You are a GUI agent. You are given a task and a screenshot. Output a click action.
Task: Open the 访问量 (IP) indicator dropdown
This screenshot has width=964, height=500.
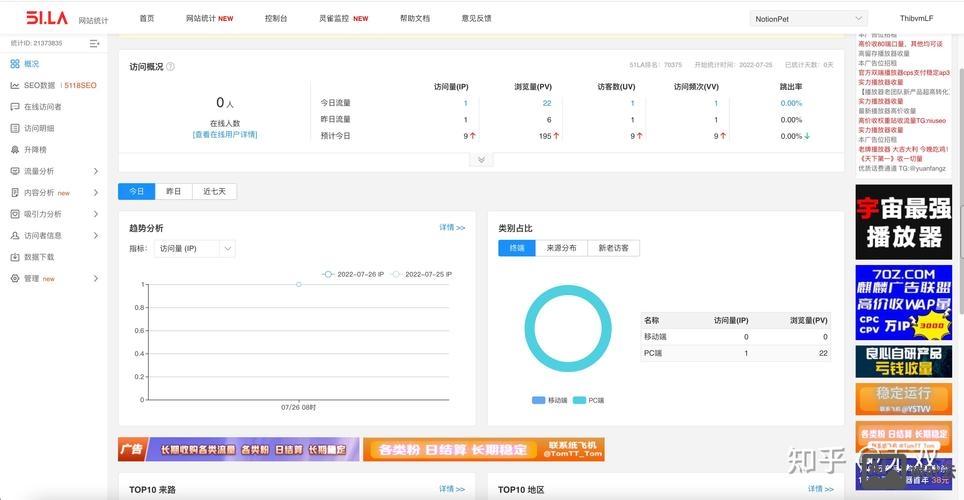194,248
